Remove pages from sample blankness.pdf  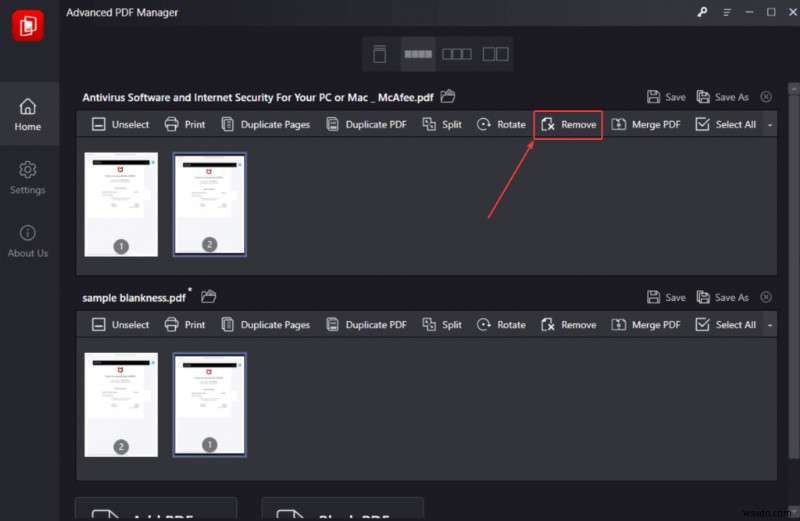click(568, 325)
